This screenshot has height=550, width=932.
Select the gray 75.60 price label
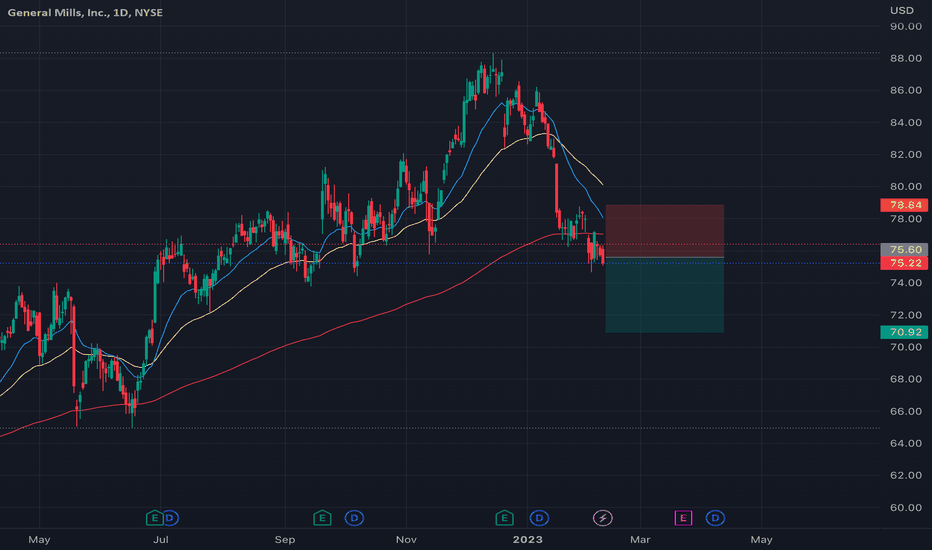coord(903,250)
